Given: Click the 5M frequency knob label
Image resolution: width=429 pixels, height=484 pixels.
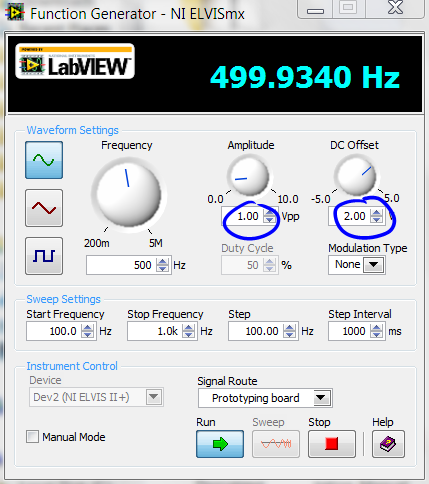Looking at the screenshot, I should pos(156,243).
